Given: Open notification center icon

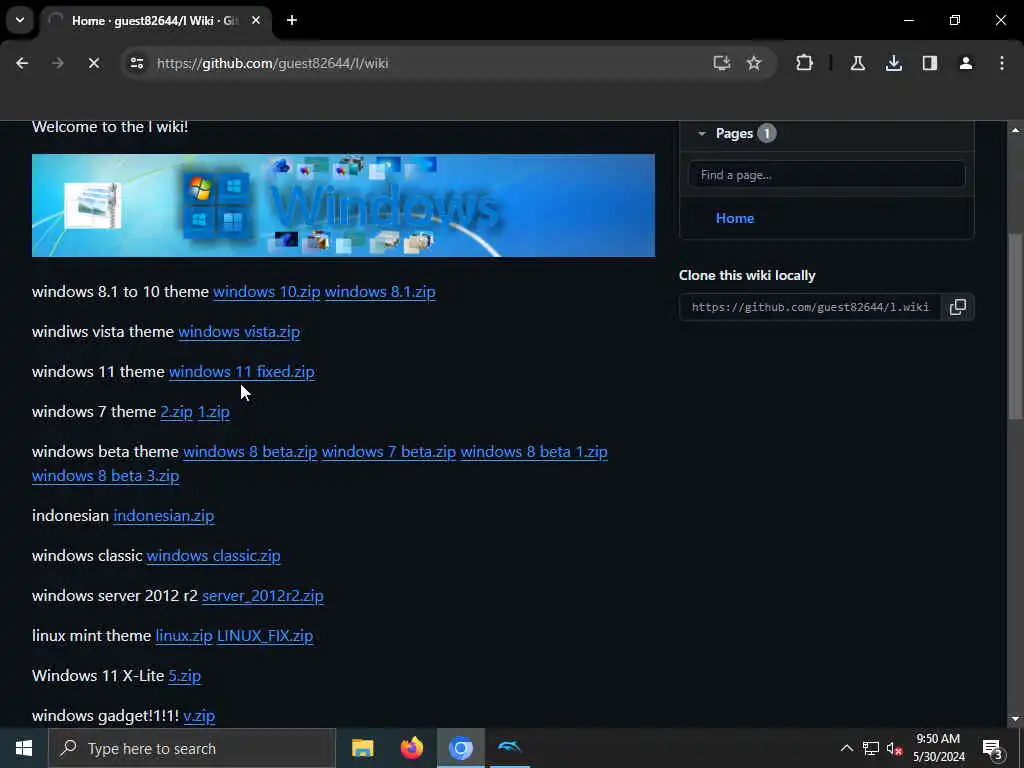Looking at the screenshot, I should point(993,748).
